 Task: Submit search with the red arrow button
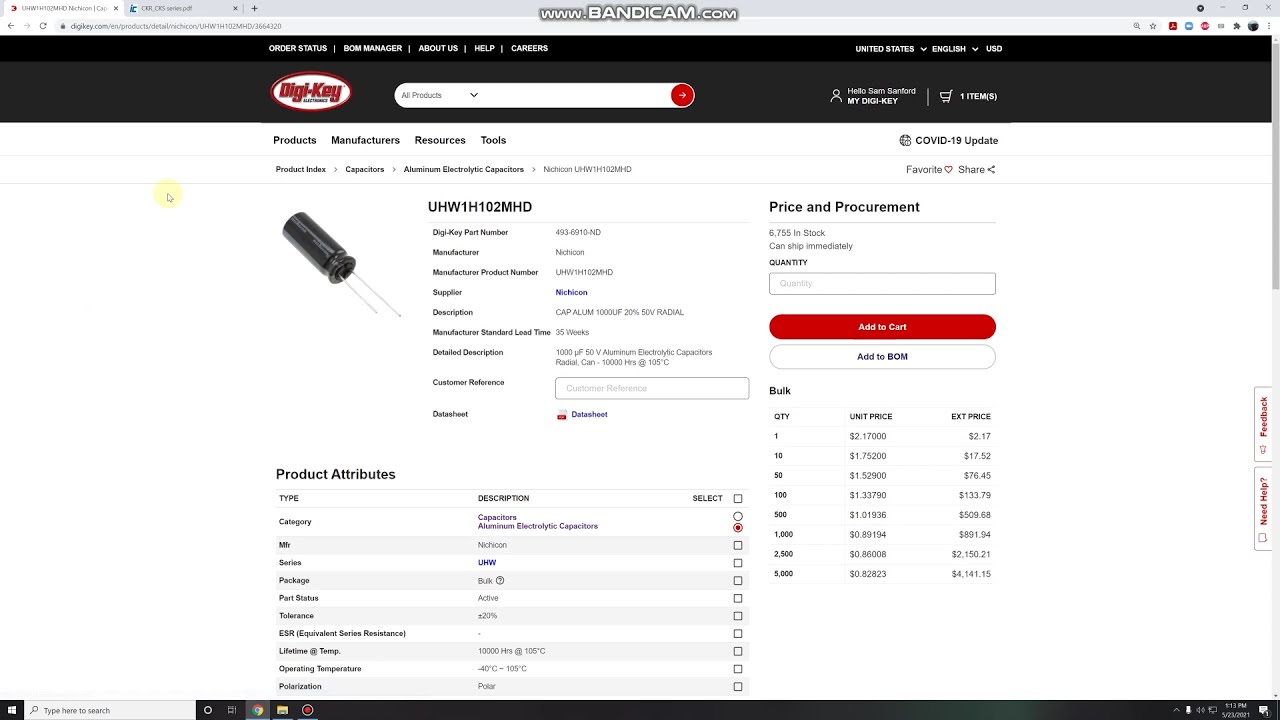(682, 95)
